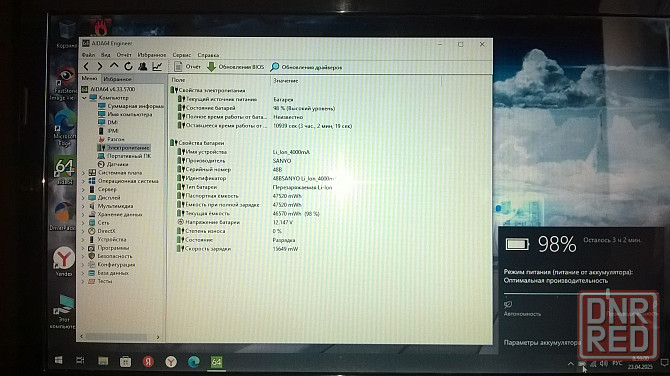Image resolution: width=670 pixels, height=376 pixels.
Task: Select DMI tree item
Action: tap(108, 122)
